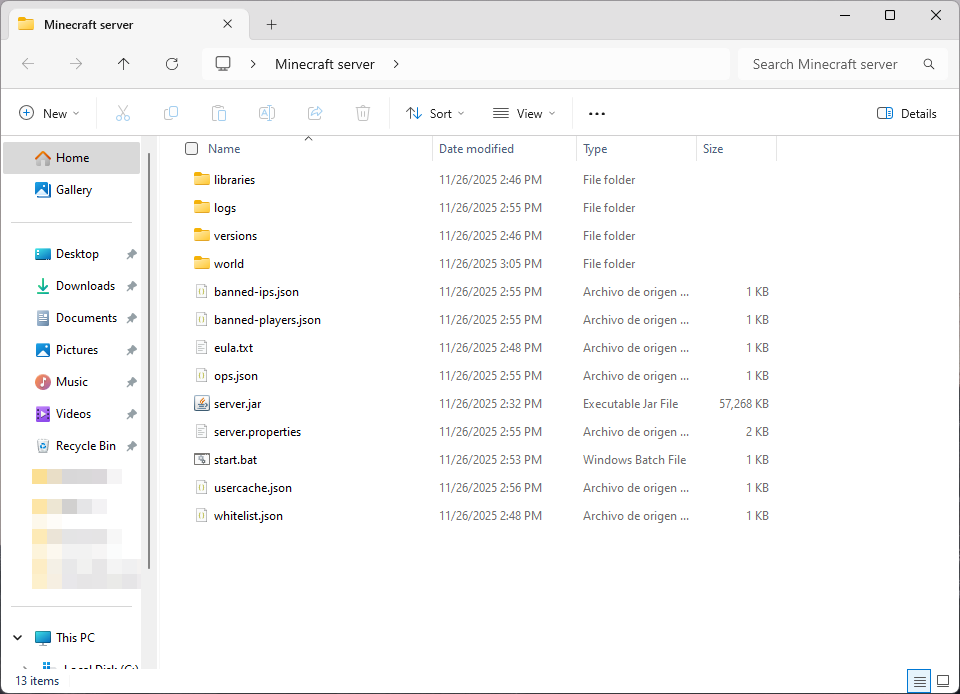Refresh the folder with the refresh icon
The width and height of the screenshot is (960, 694).
coord(171,63)
